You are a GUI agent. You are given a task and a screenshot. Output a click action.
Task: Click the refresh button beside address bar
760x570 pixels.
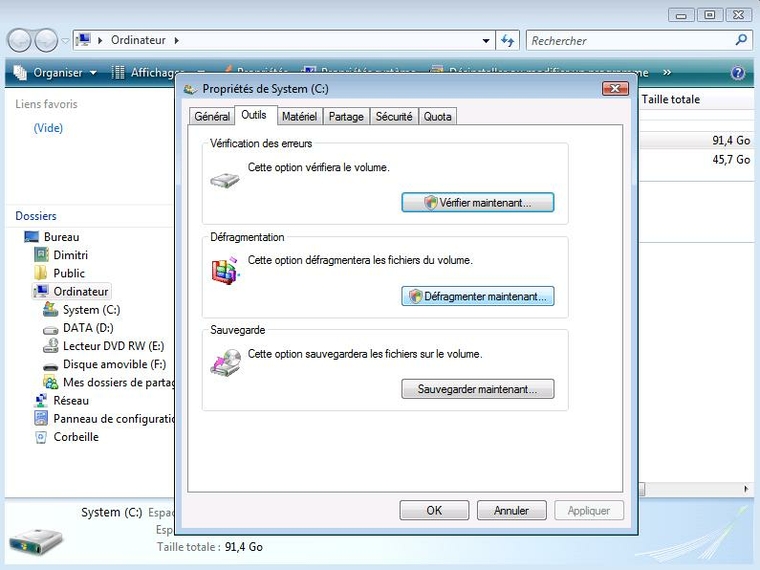pos(507,40)
